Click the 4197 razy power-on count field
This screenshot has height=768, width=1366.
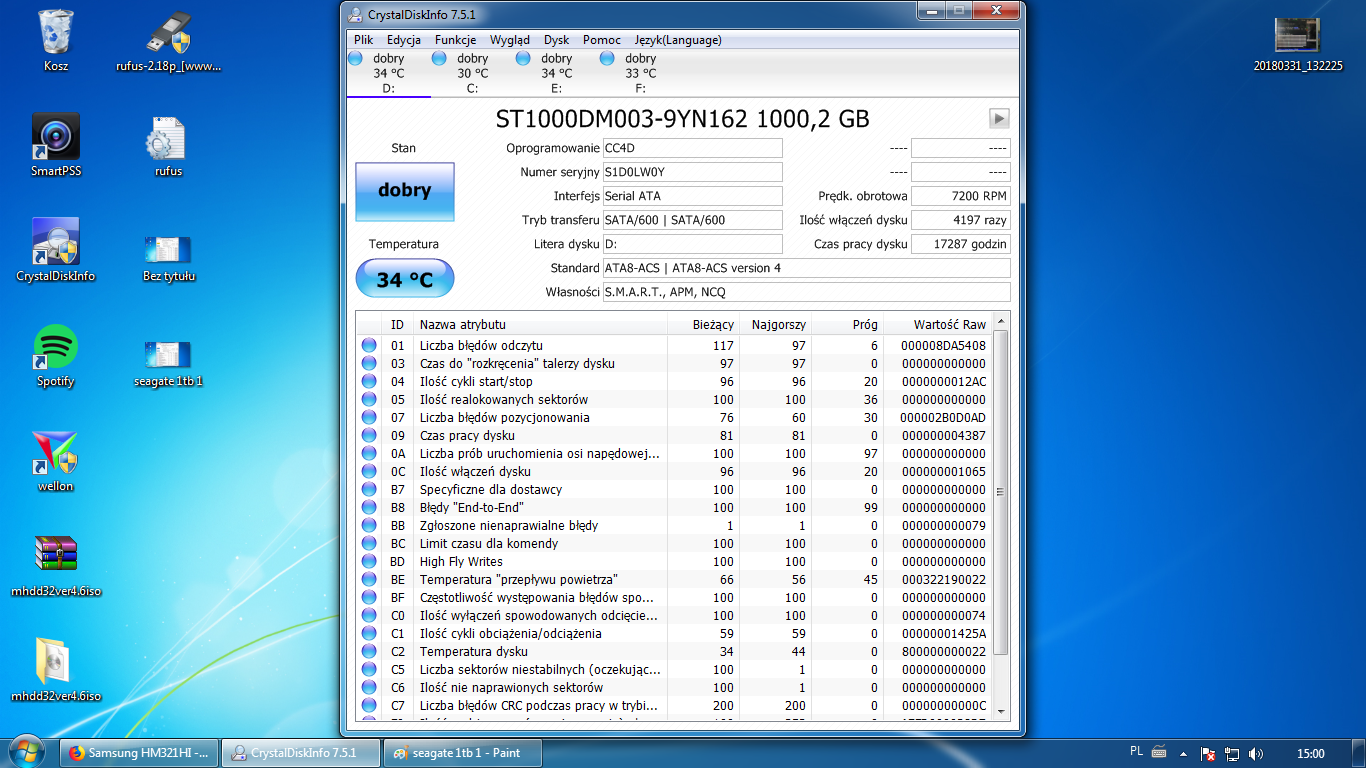click(961, 220)
